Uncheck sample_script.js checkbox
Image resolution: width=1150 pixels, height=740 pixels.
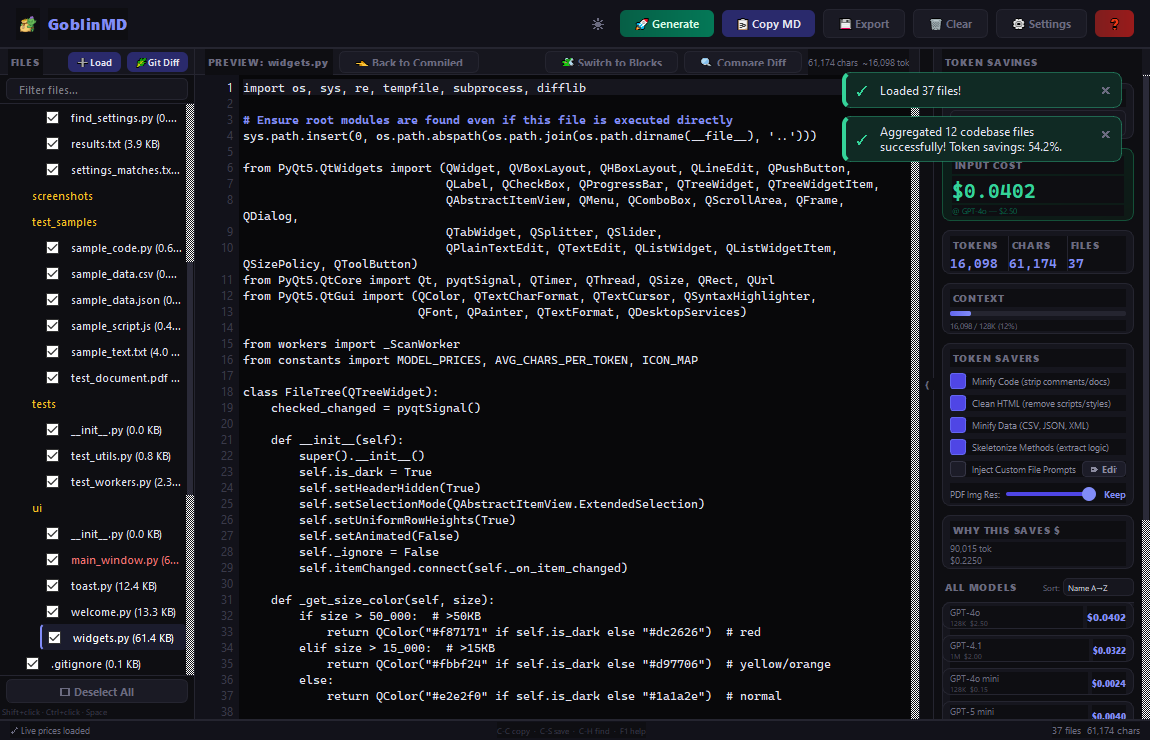tap(53, 326)
